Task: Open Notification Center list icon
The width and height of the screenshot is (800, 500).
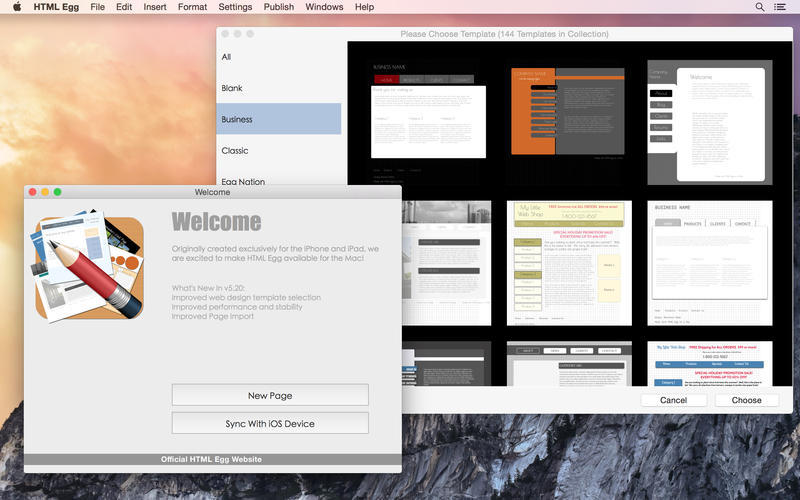Action: pyautogui.click(x=781, y=7)
